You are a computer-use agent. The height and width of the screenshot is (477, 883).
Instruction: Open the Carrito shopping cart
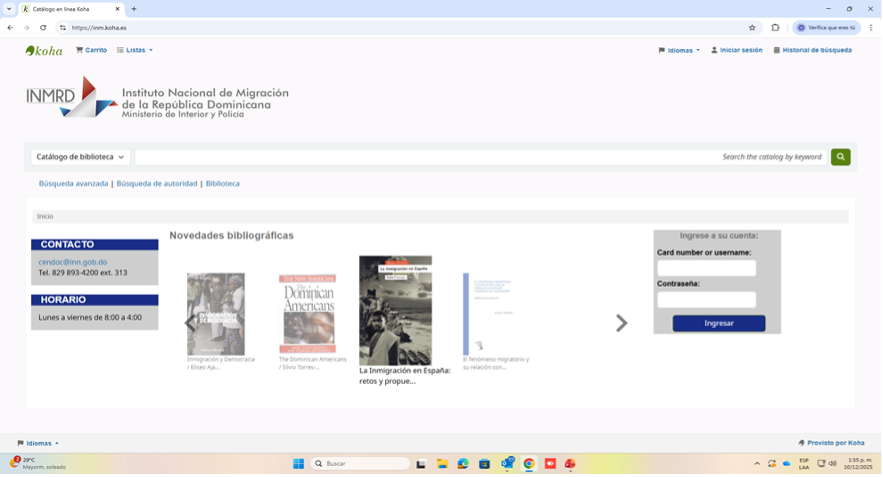[x=91, y=50]
